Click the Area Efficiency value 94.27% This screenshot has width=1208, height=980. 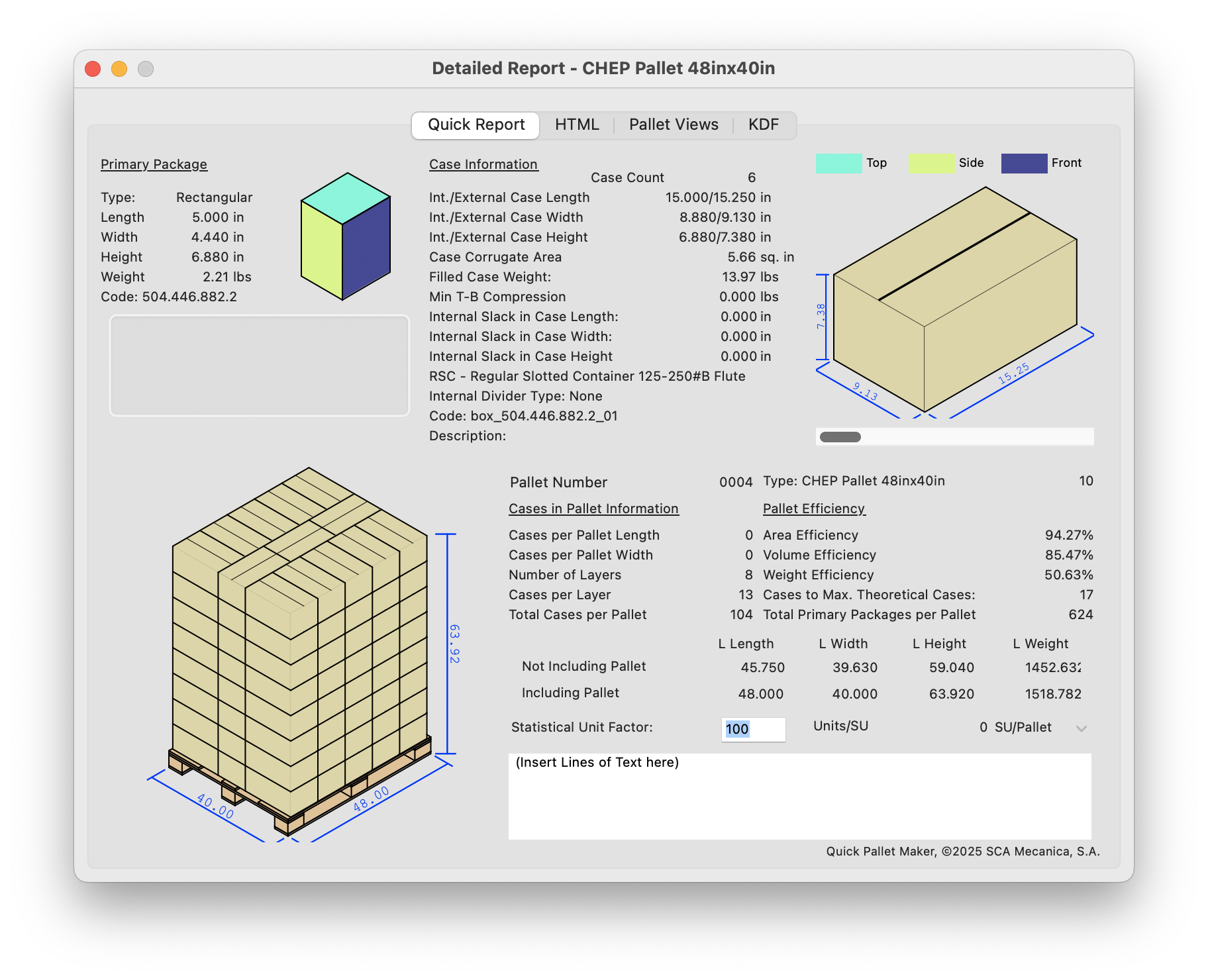[x=1069, y=535]
